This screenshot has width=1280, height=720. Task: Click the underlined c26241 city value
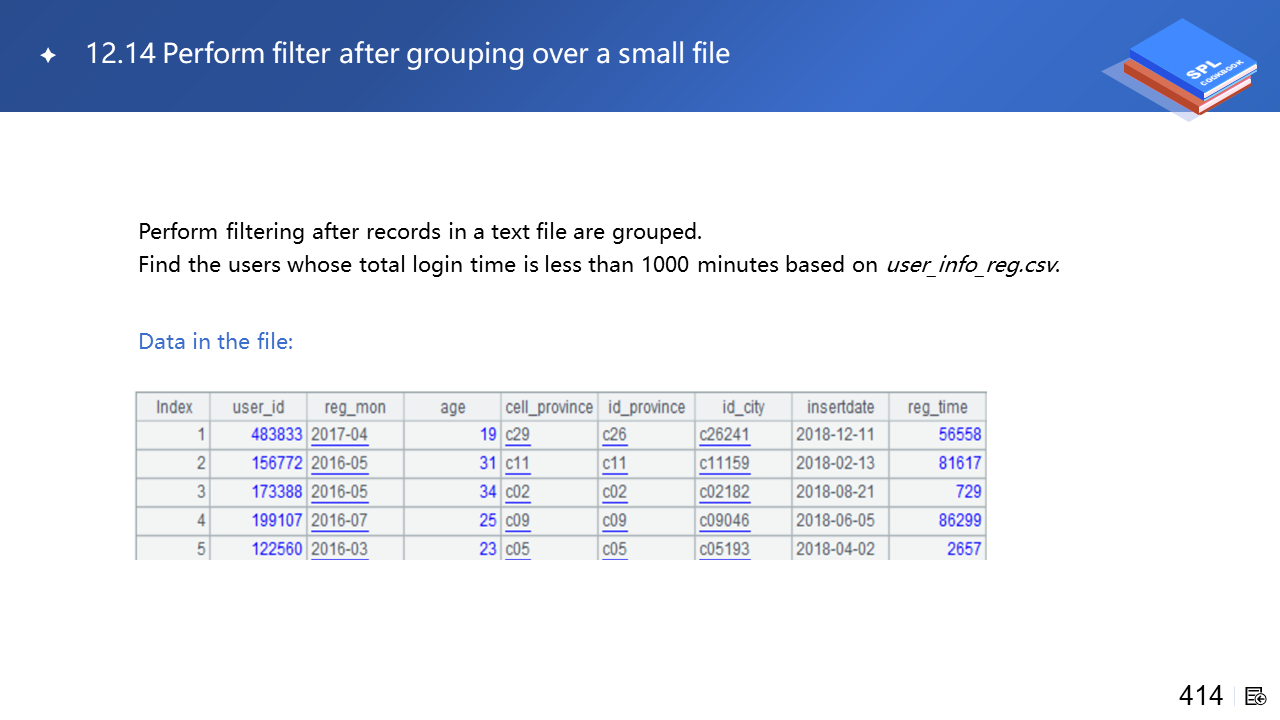coord(724,435)
